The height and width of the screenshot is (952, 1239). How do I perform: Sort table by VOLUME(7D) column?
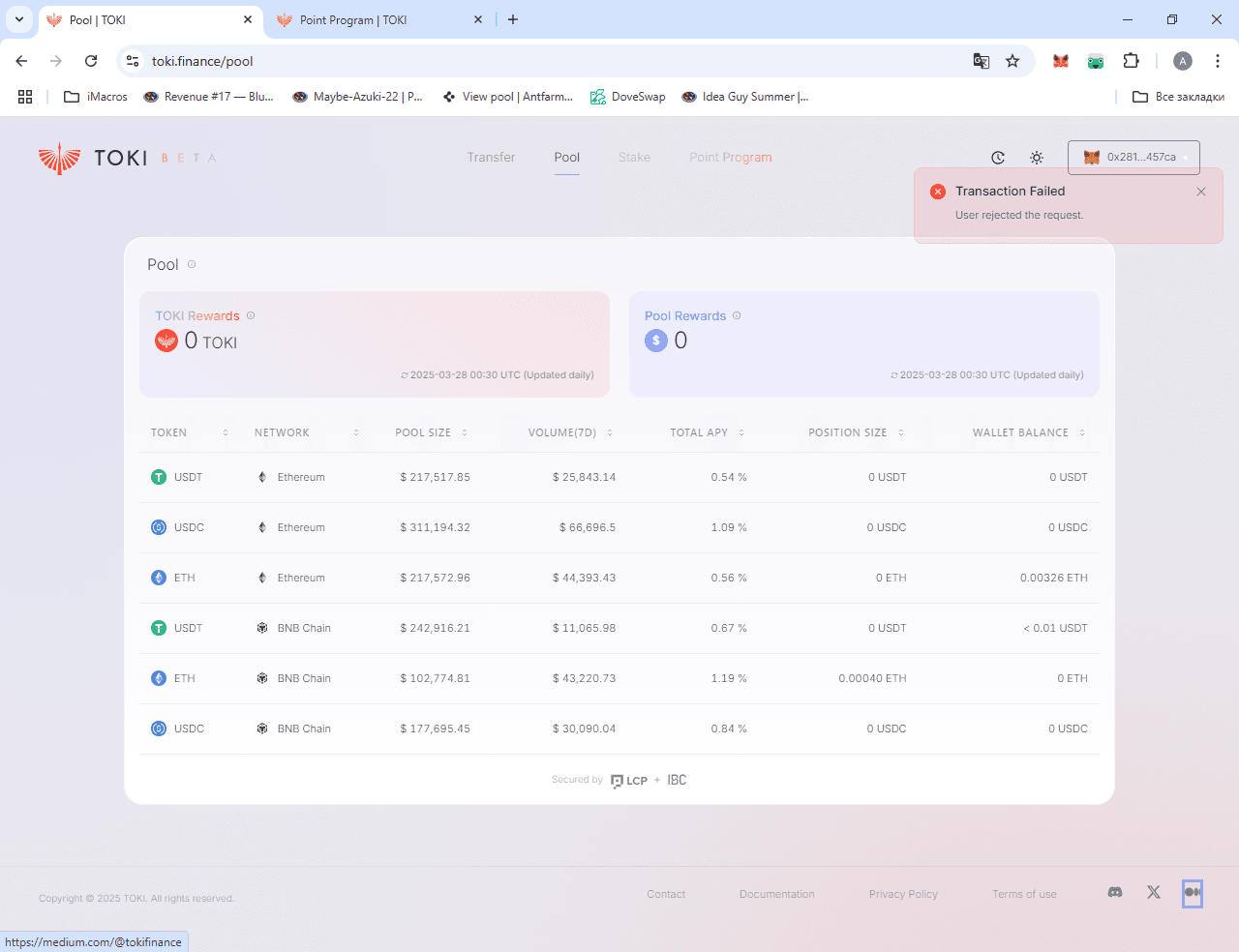coord(570,432)
